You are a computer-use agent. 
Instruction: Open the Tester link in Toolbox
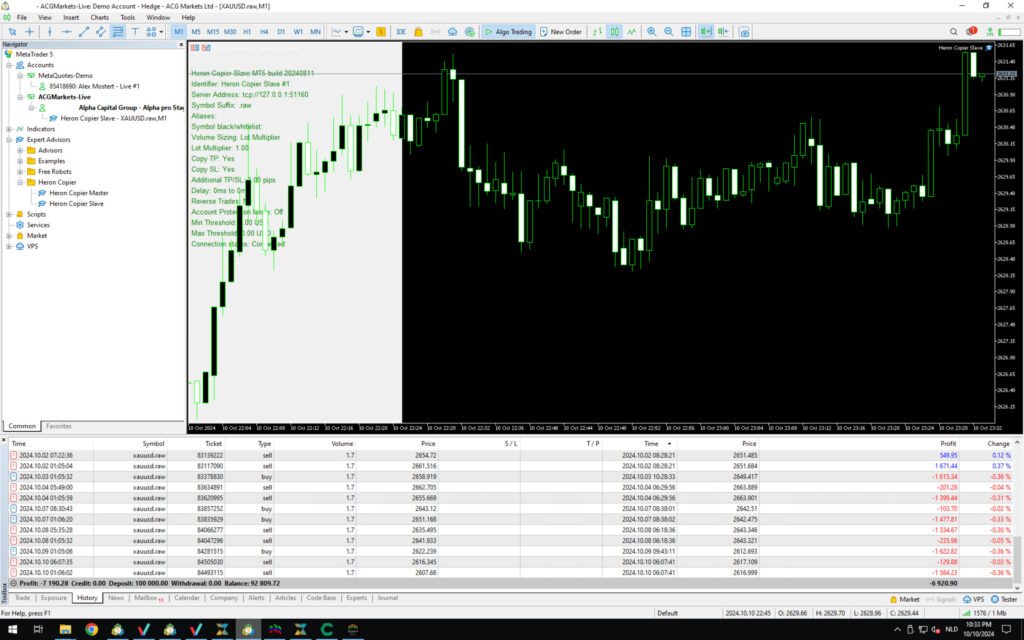(1004, 599)
